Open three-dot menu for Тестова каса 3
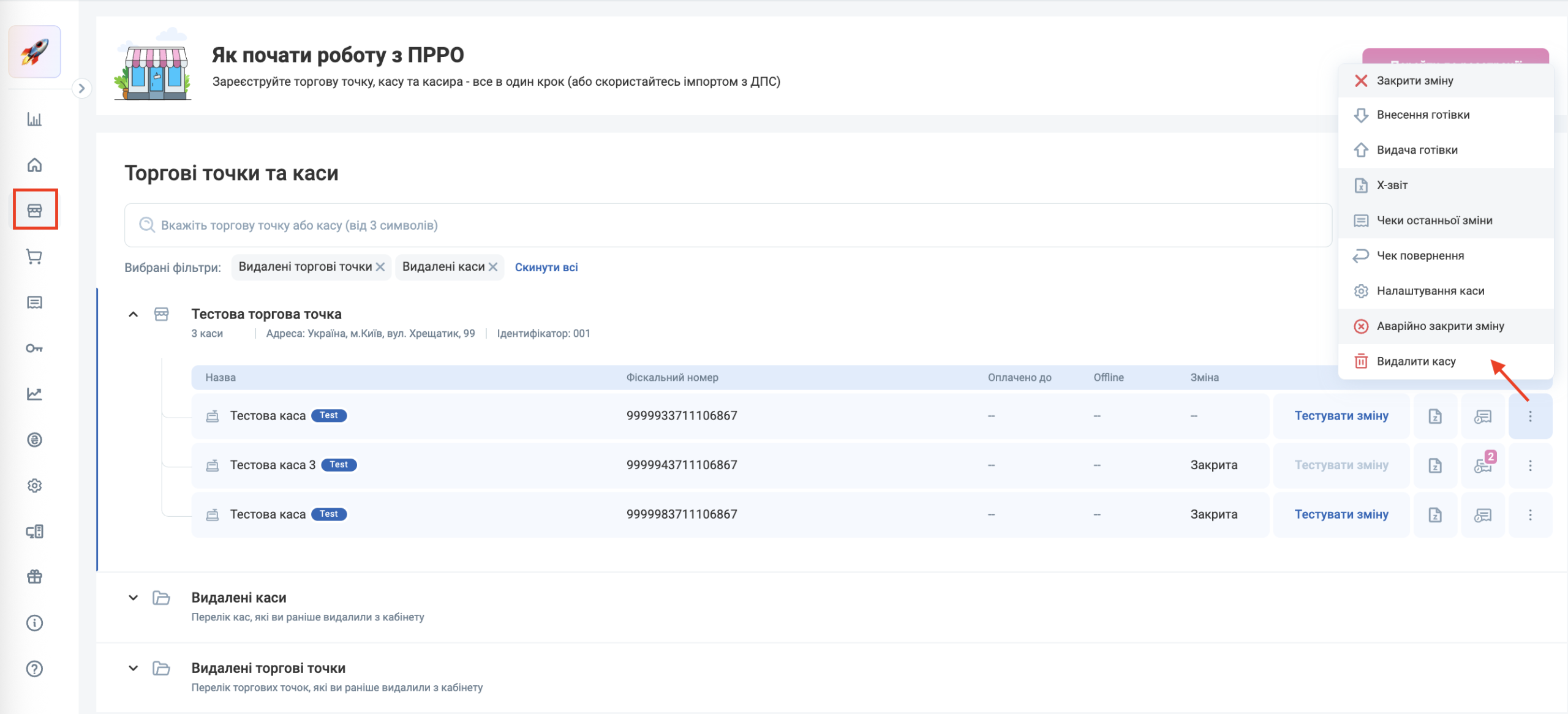Screen dimensions: 1568x714 [1530, 465]
